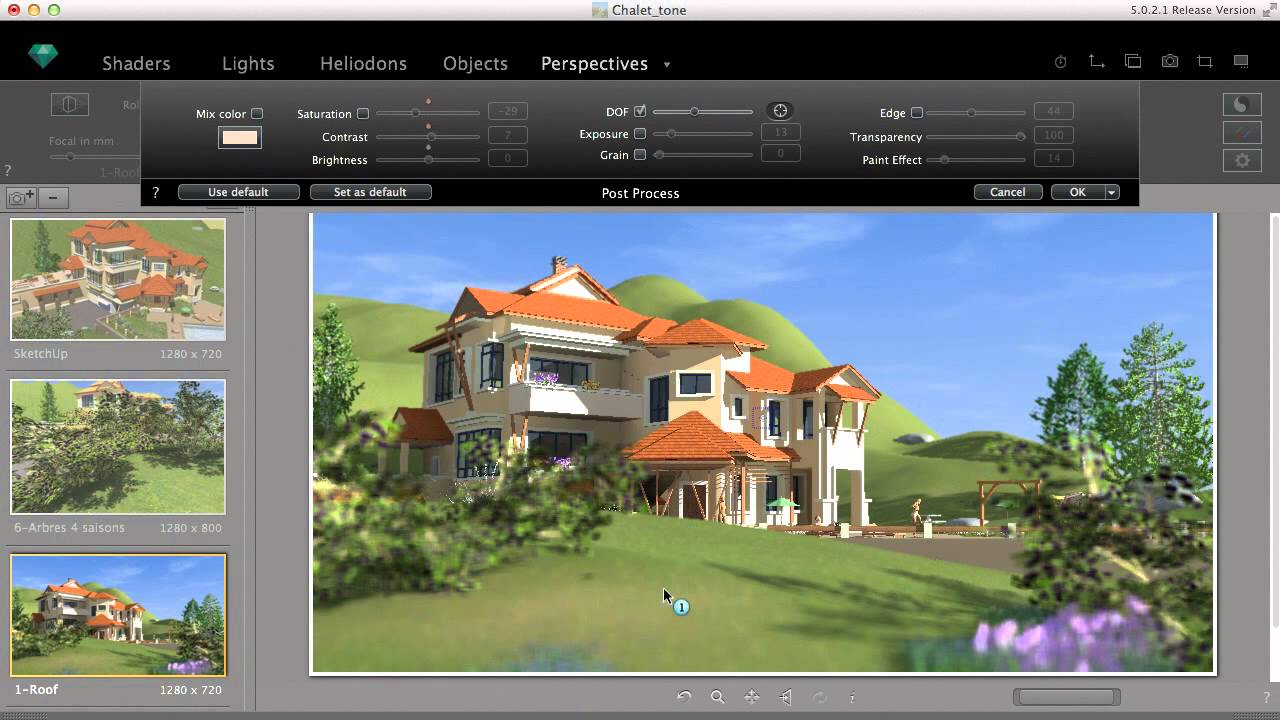Click the Artlantis gem logo

click(x=43, y=58)
